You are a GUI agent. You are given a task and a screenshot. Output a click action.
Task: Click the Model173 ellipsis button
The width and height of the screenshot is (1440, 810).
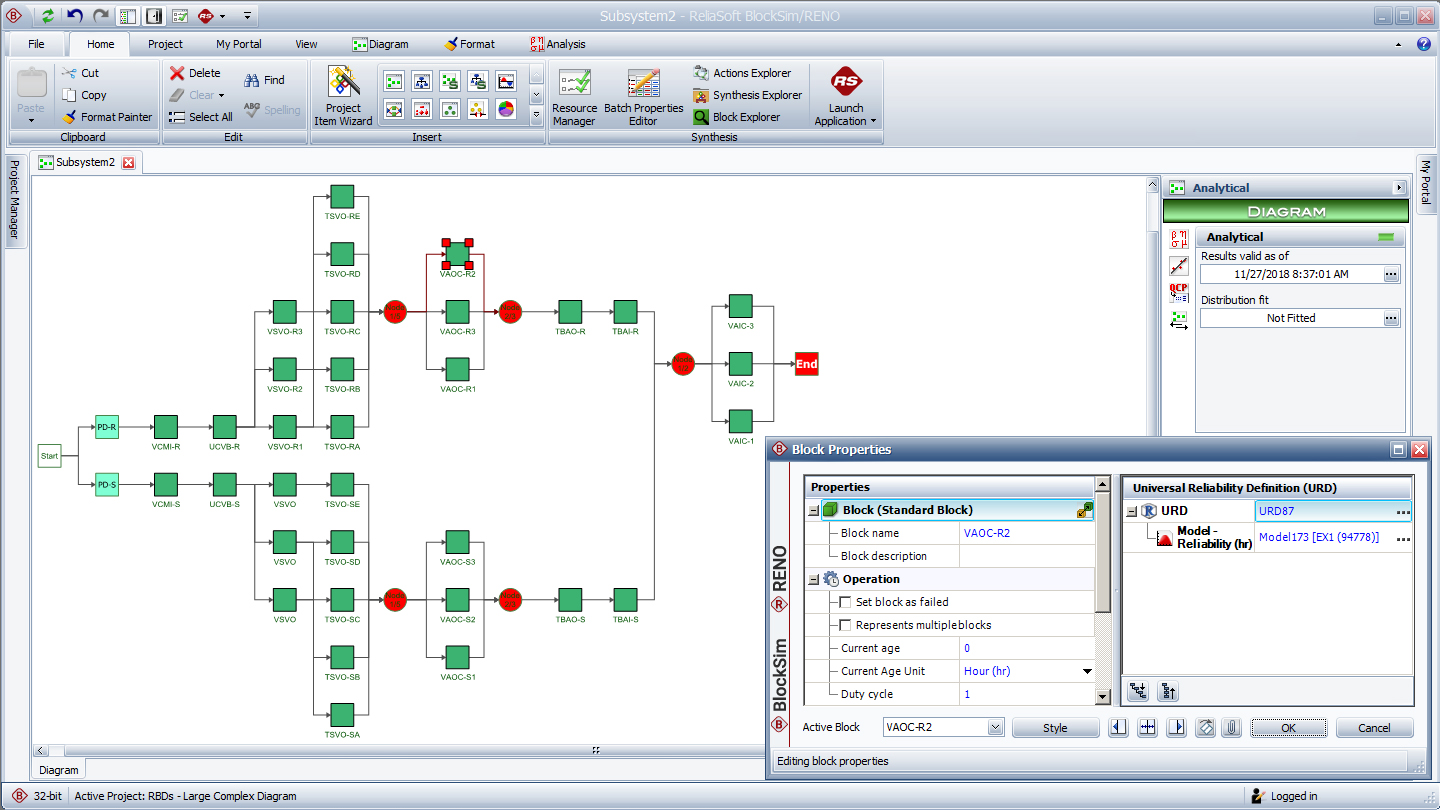[1403, 538]
